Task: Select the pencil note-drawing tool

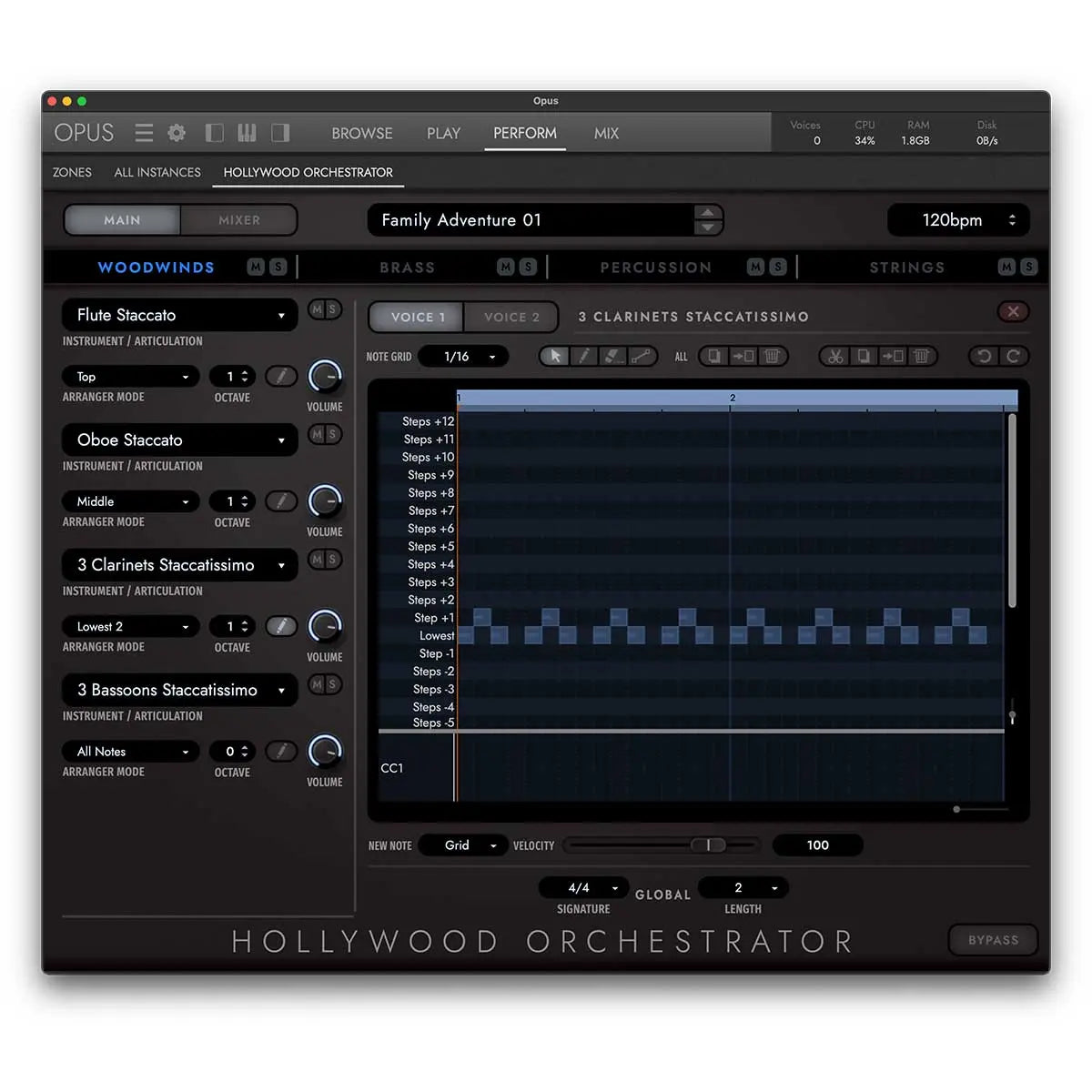Action: pos(583,356)
